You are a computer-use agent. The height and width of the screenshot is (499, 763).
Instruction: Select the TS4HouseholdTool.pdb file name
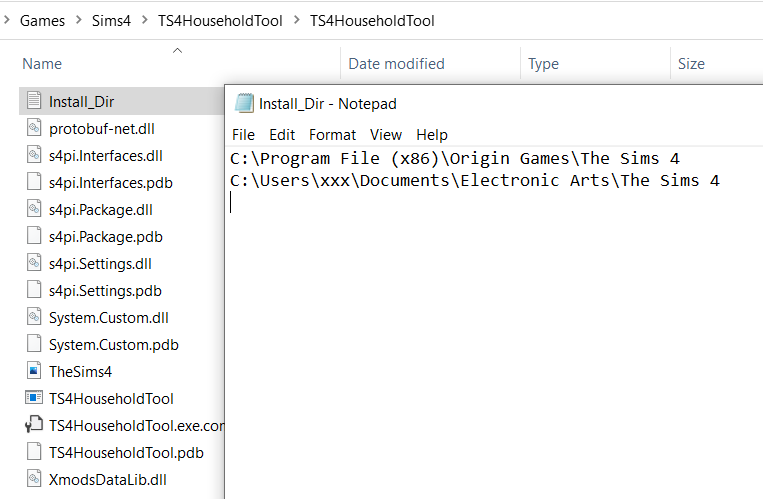(126, 453)
